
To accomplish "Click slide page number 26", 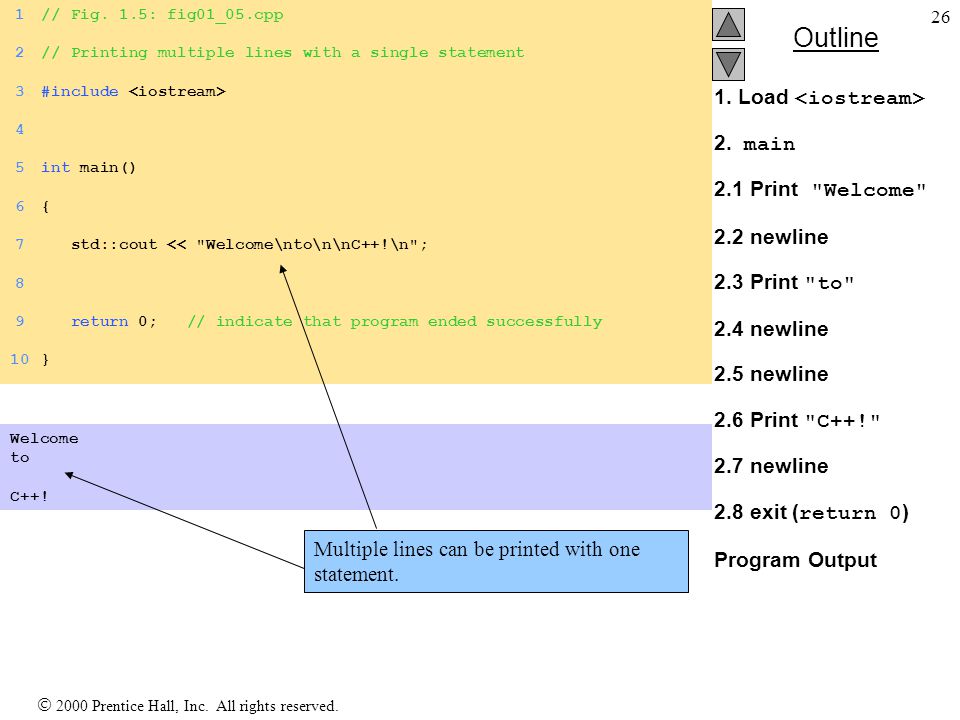I will [x=940, y=17].
